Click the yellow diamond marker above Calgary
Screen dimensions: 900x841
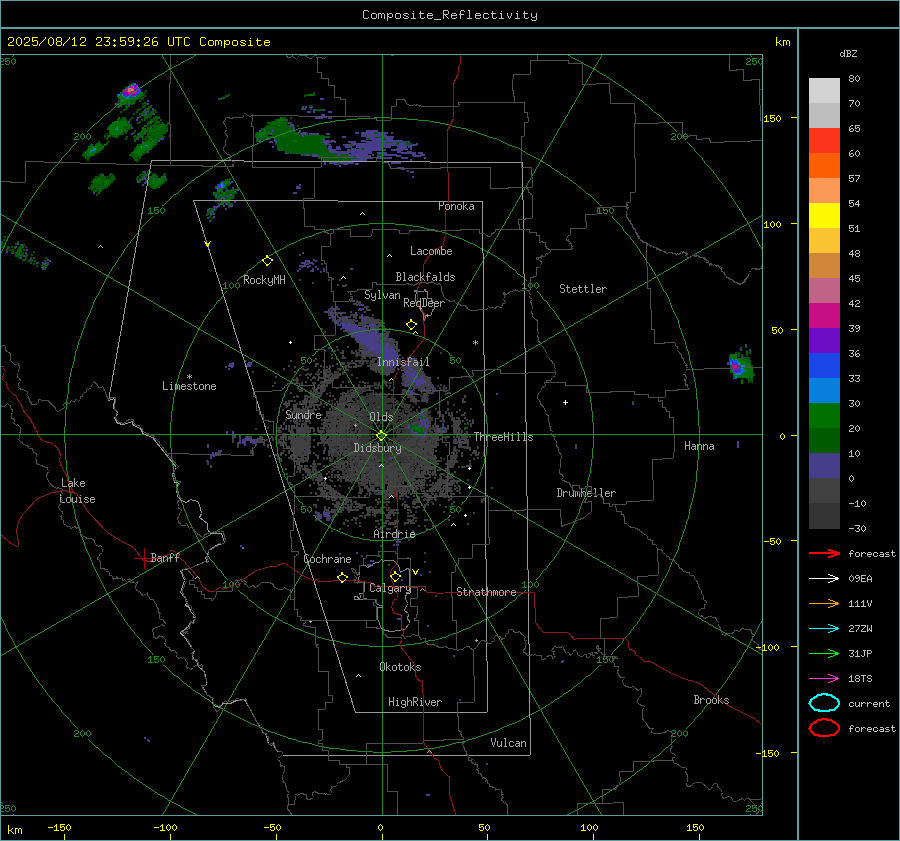tap(395, 576)
